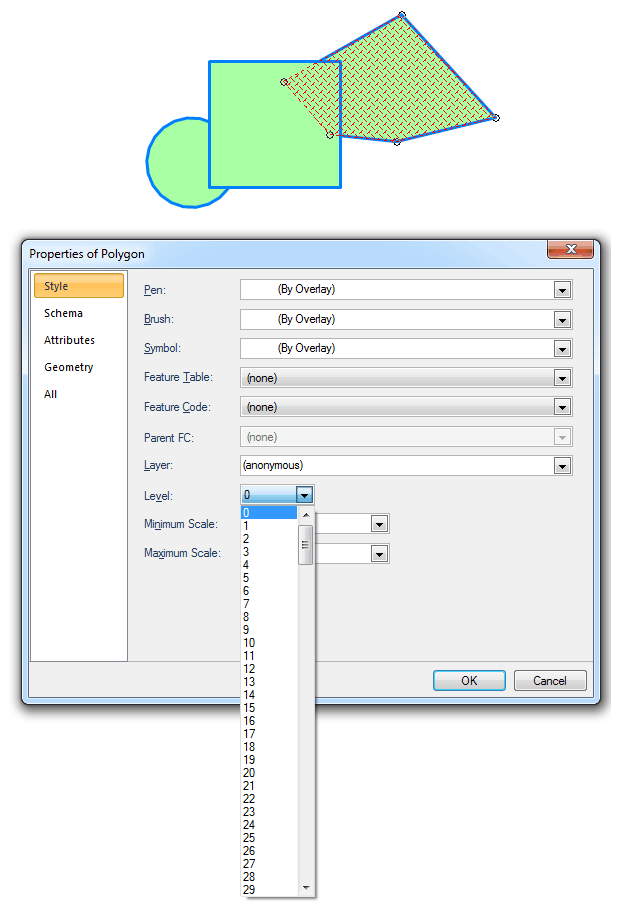Choose level 26 from the list

(x=269, y=851)
